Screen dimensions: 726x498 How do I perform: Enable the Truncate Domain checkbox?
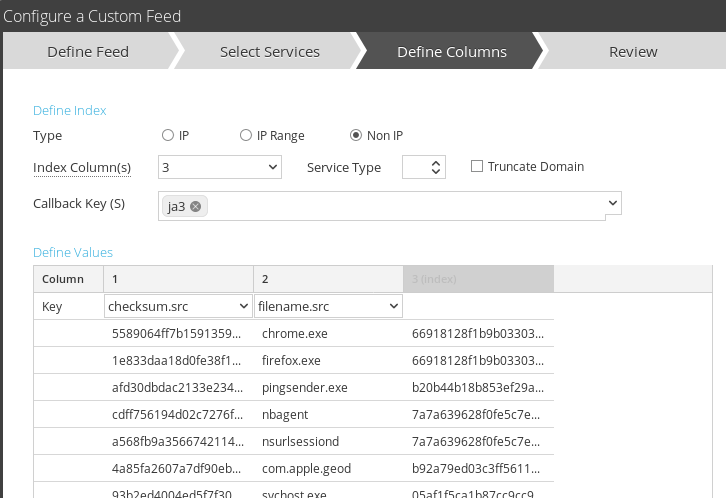pos(477,166)
